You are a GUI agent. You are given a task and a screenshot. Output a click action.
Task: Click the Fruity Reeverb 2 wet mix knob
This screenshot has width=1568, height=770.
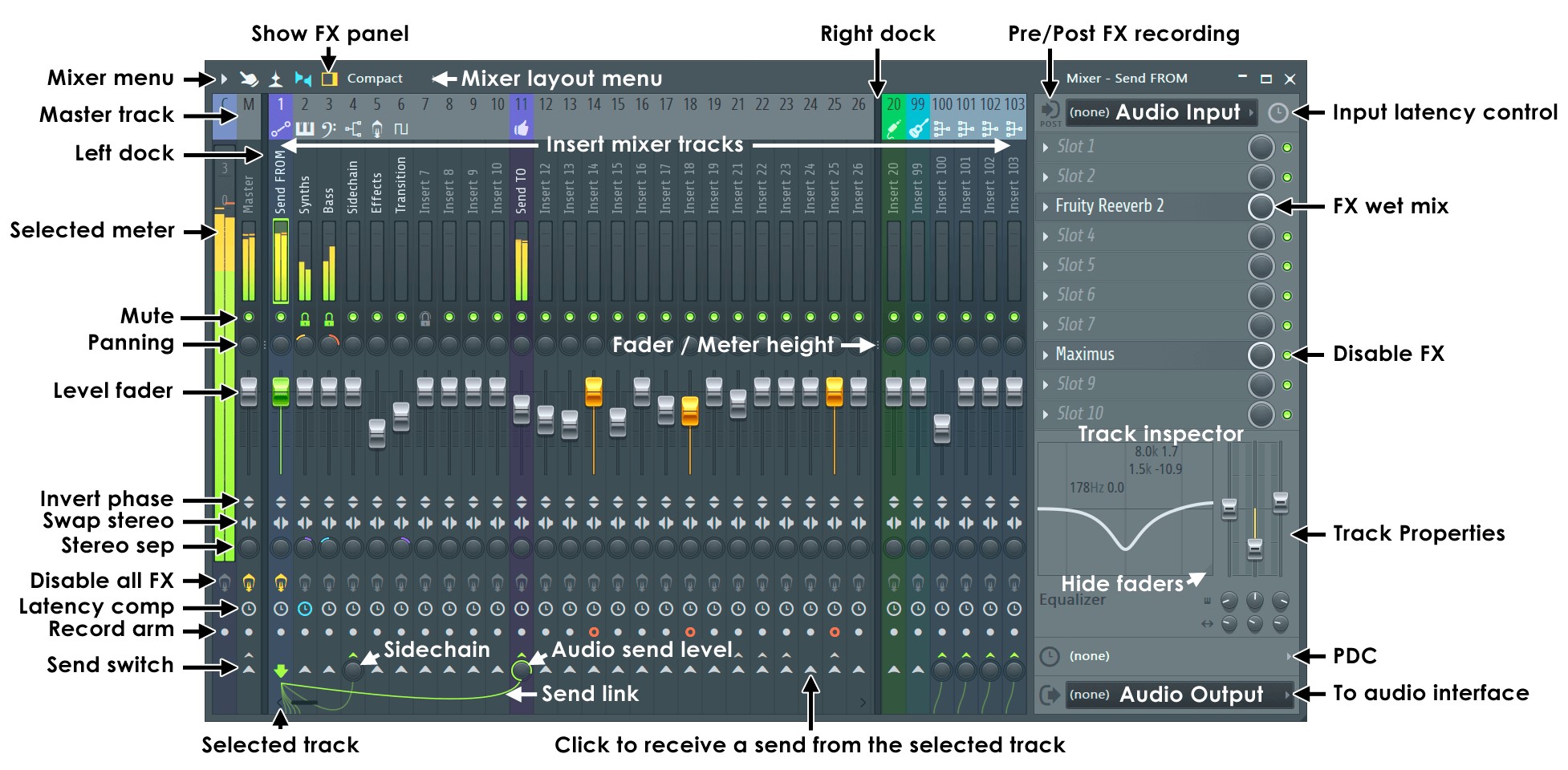[1261, 206]
